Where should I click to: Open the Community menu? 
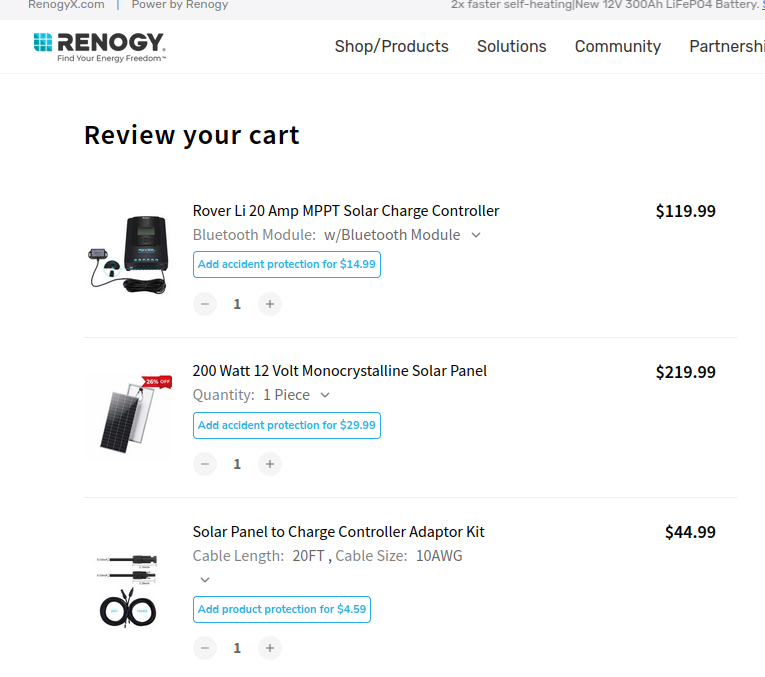tap(617, 46)
